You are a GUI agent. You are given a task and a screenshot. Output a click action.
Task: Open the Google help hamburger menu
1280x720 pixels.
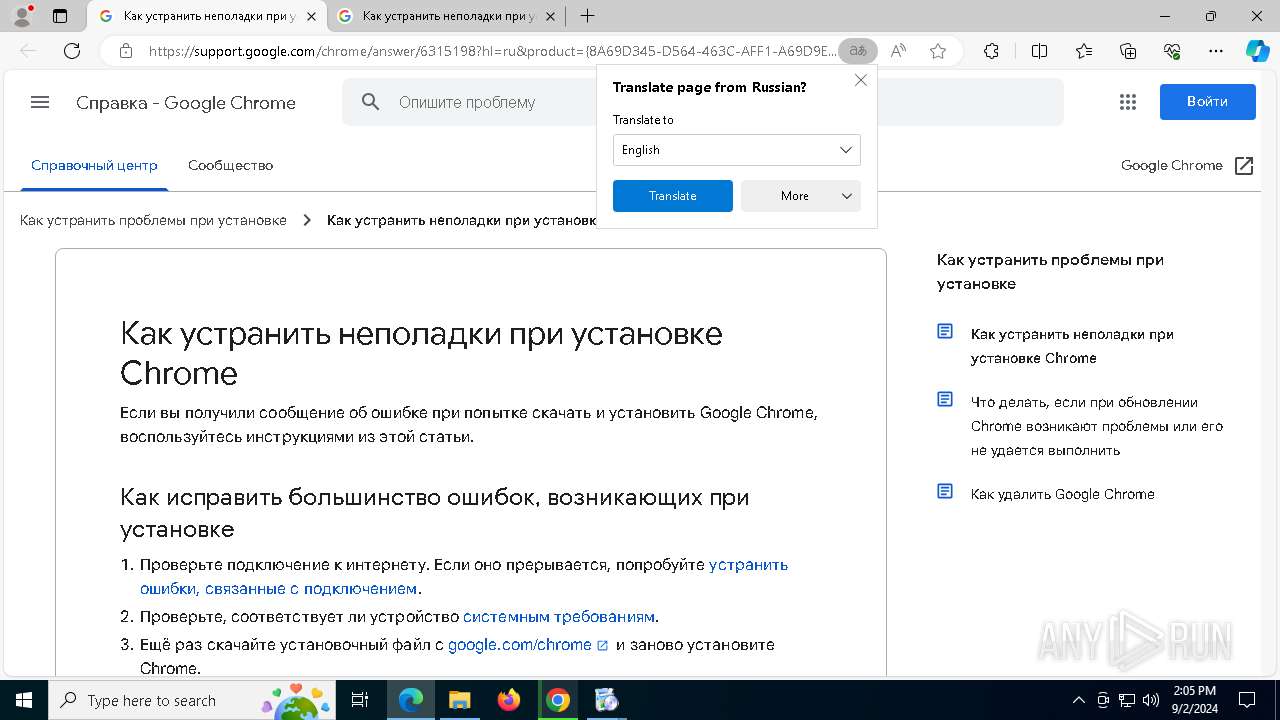[x=40, y=102]
